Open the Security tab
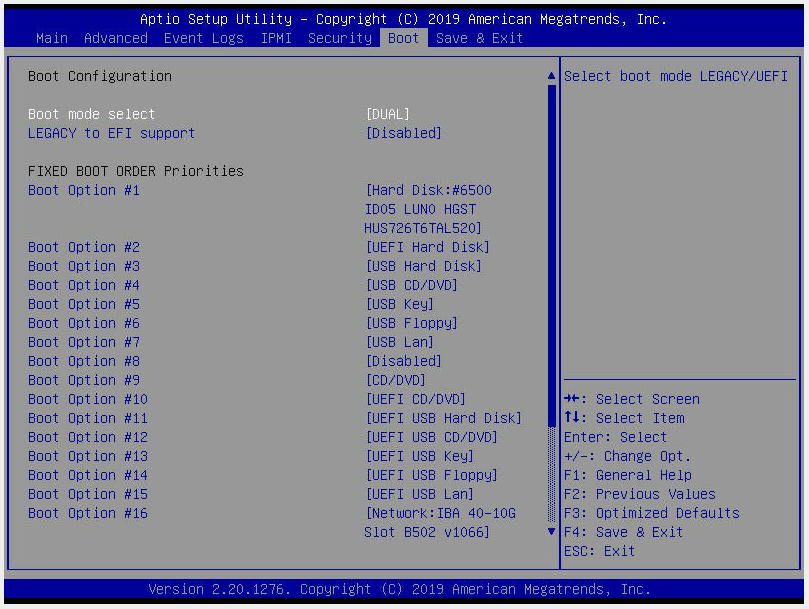809x609 pixels. click(339, 38)
